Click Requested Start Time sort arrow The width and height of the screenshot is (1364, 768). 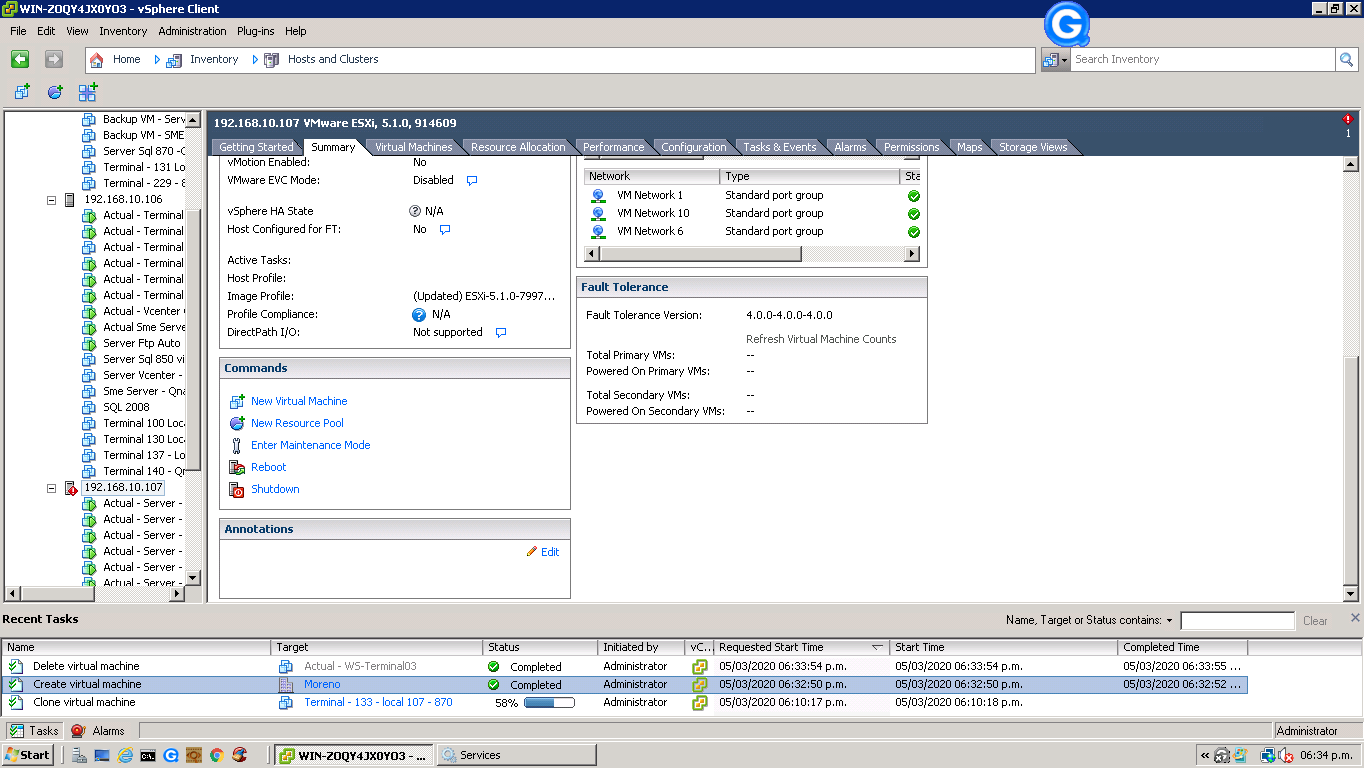point(877,648)
